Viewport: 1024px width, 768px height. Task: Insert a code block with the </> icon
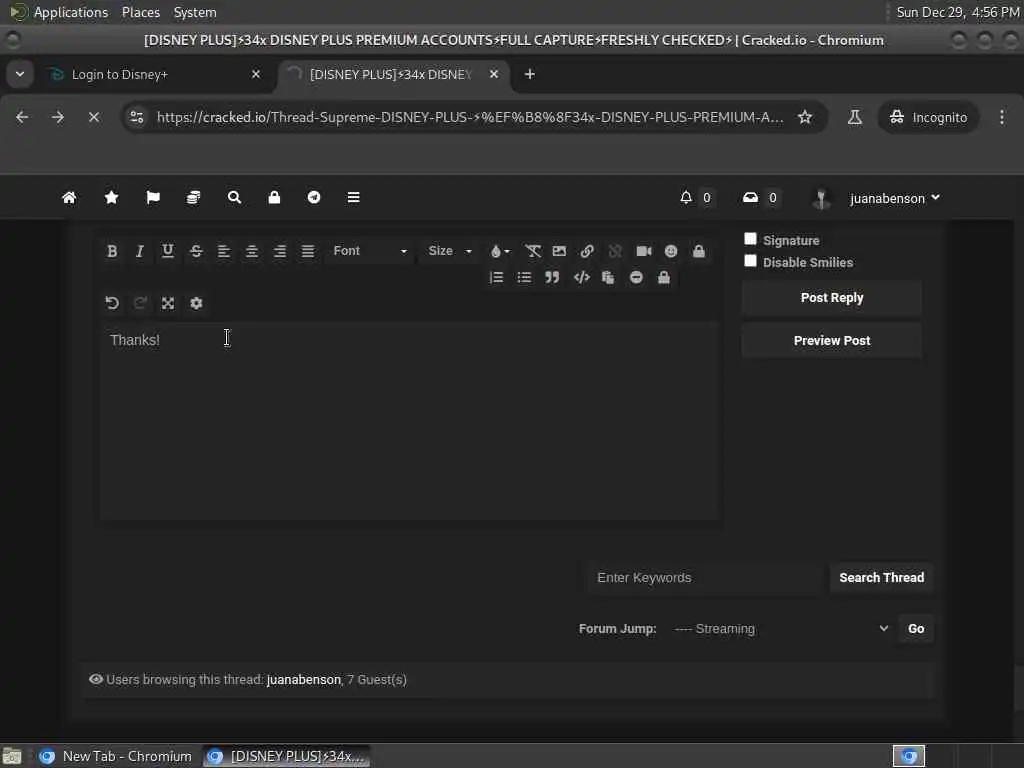(581, 278)
